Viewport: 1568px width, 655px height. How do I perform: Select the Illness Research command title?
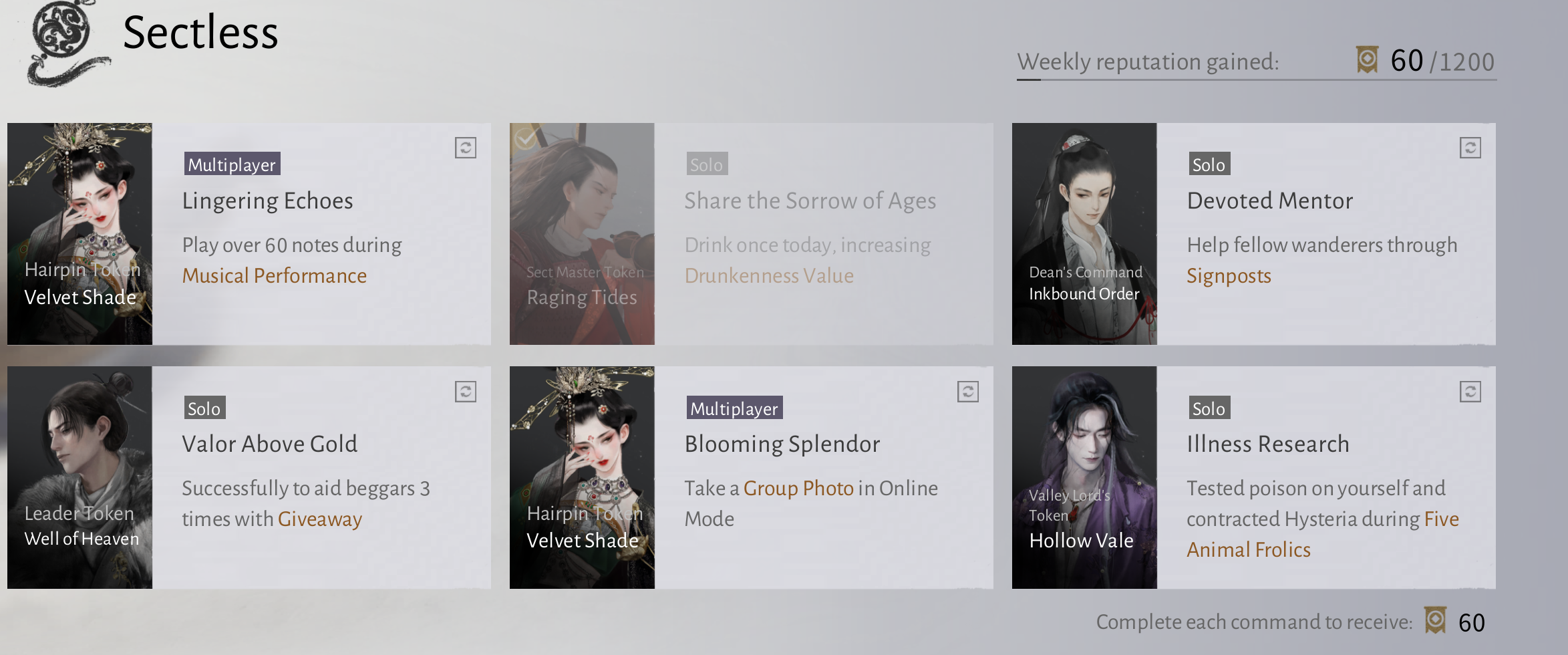coord(1268,444)
